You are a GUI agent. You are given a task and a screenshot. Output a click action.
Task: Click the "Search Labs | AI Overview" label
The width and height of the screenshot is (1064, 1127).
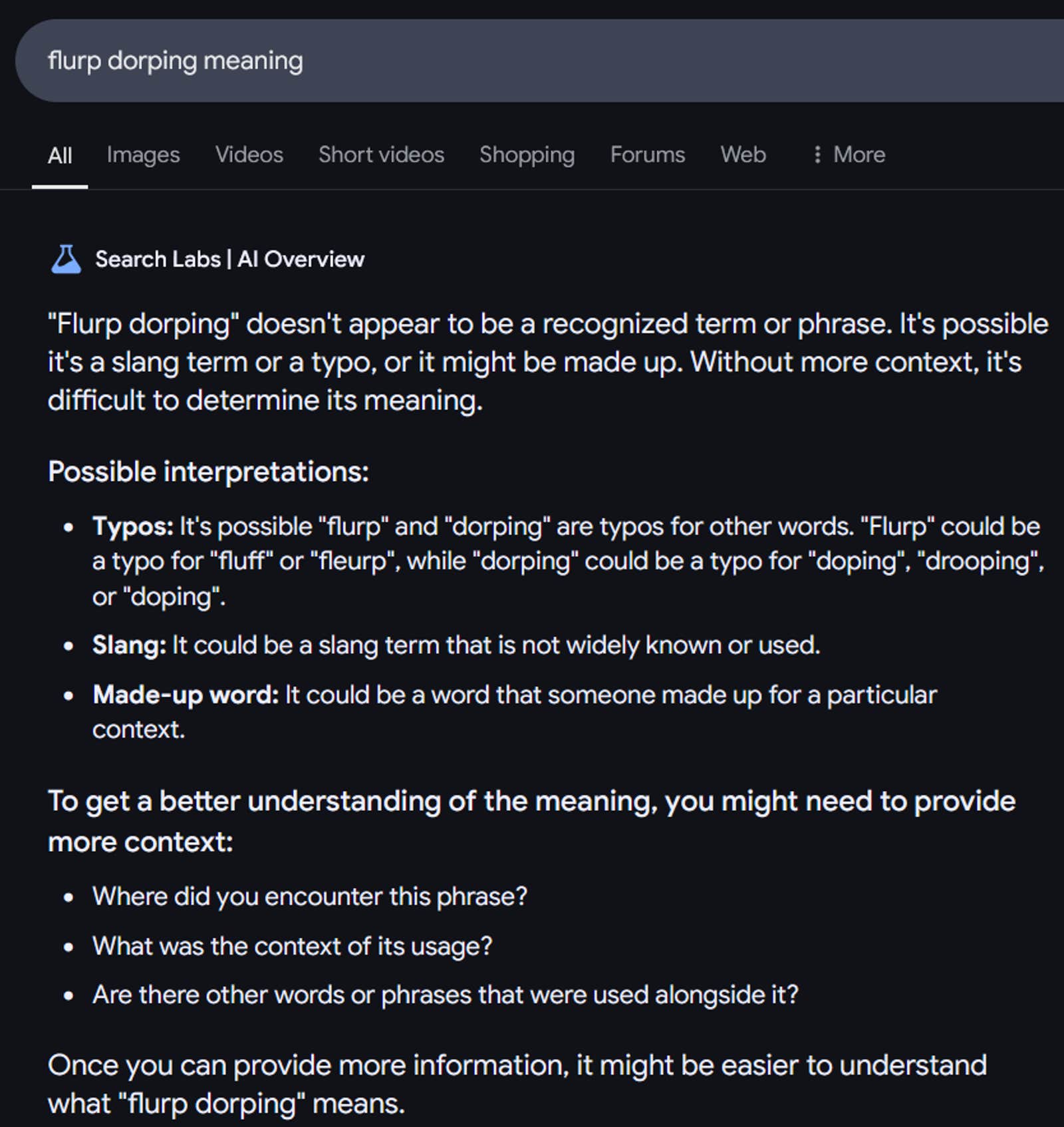point(229,259)
